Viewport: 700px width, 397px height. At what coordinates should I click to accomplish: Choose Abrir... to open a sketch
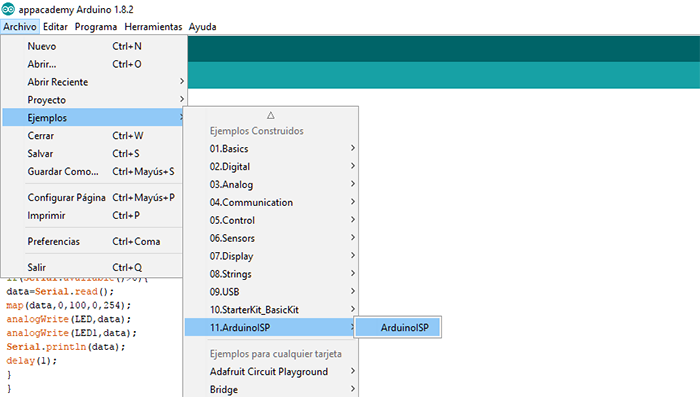coord(93,64)
